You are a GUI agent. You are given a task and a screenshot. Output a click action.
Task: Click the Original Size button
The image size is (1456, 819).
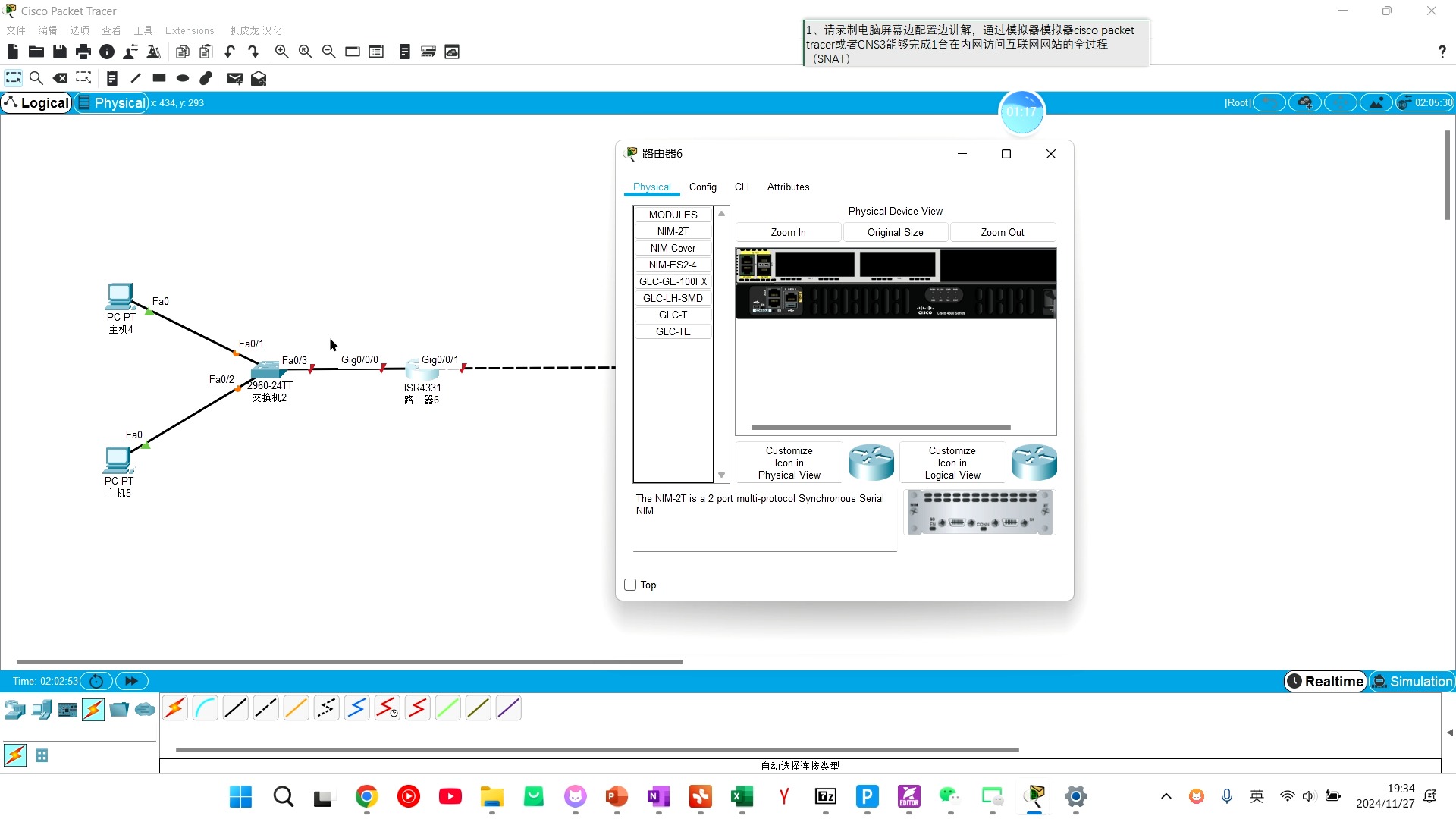click(896, 232)
